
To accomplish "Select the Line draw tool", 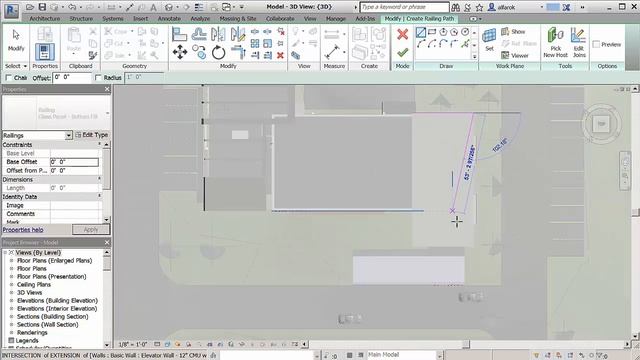I will tap(421, 32).
